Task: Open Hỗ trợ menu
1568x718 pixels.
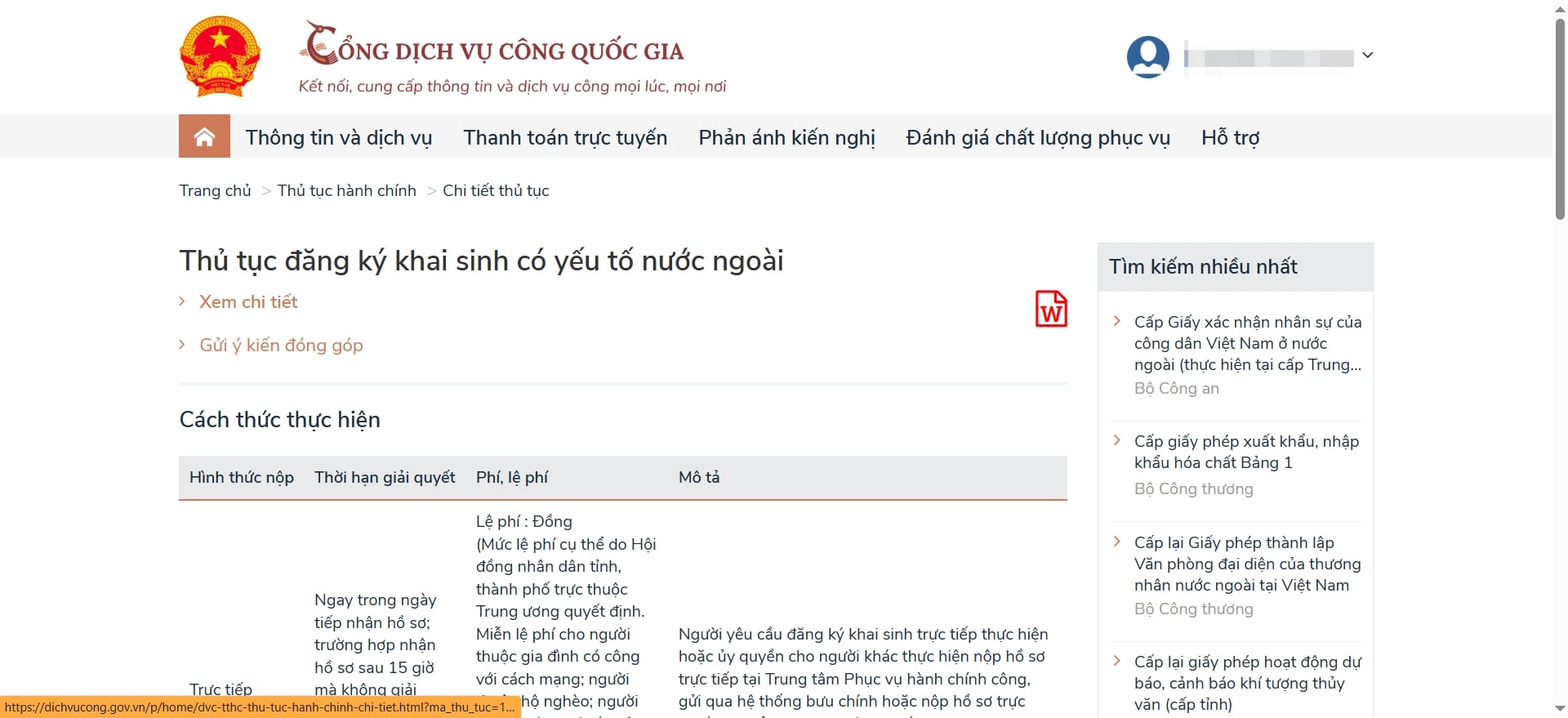Action: pos(1230,137)
